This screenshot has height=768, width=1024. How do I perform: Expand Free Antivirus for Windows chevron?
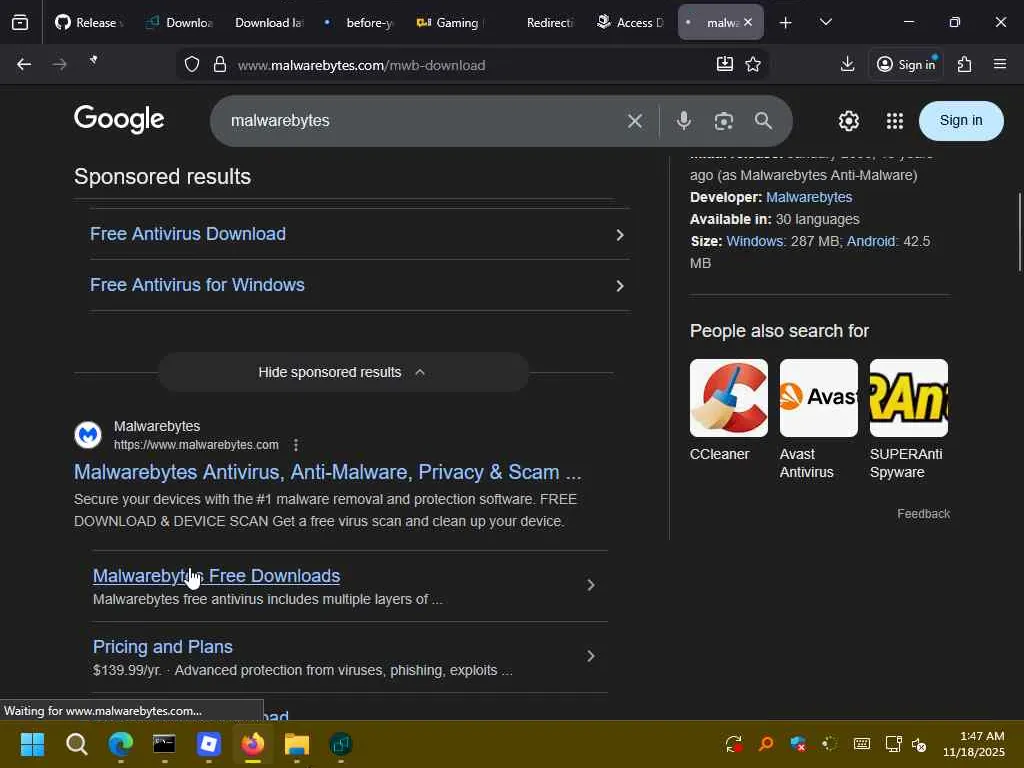click(620, 285)
